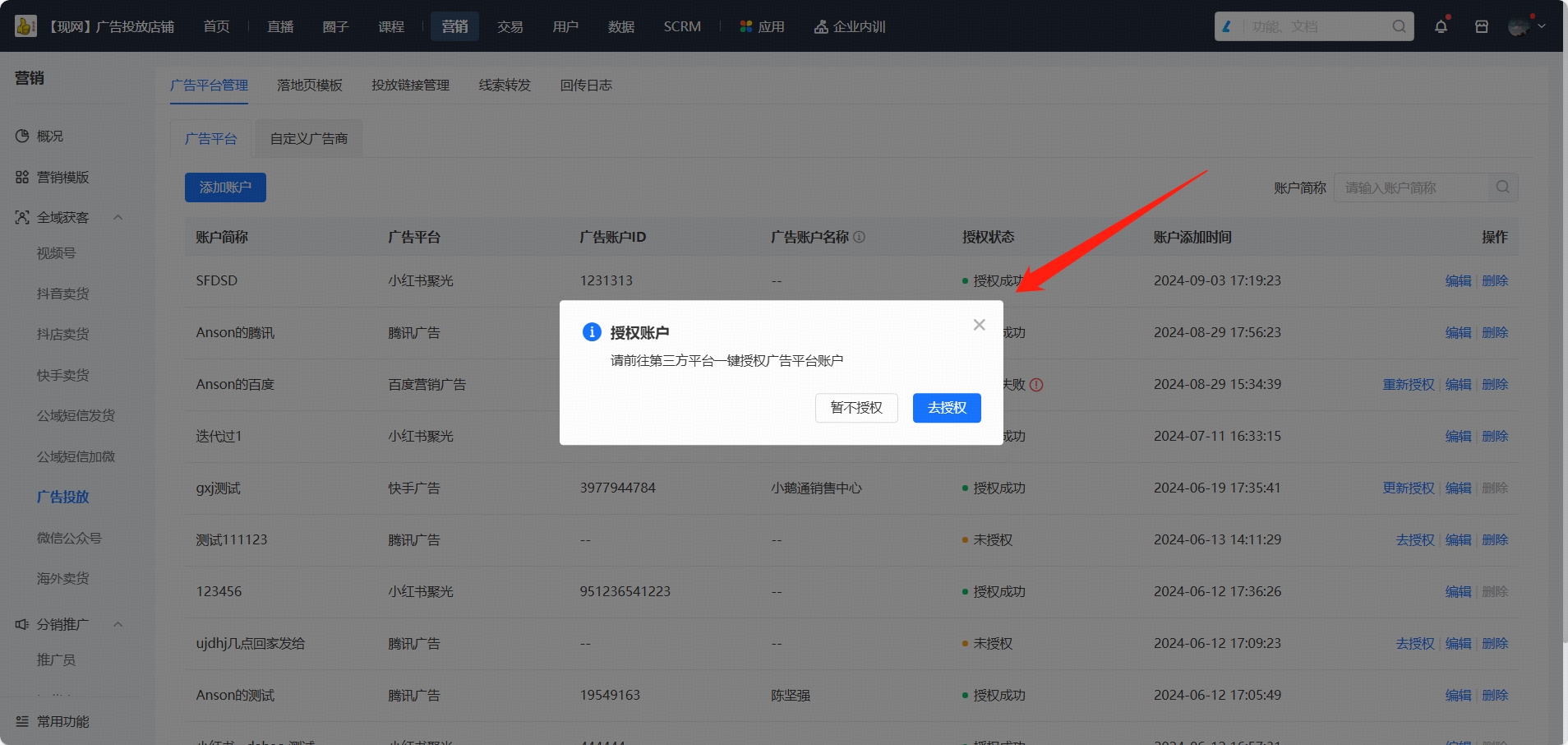The height and width of the screenshot is (745, 1568).
Task: Open 海外卖货 in the sidebar
Action: pyautogui.click(x=62, y=578)
